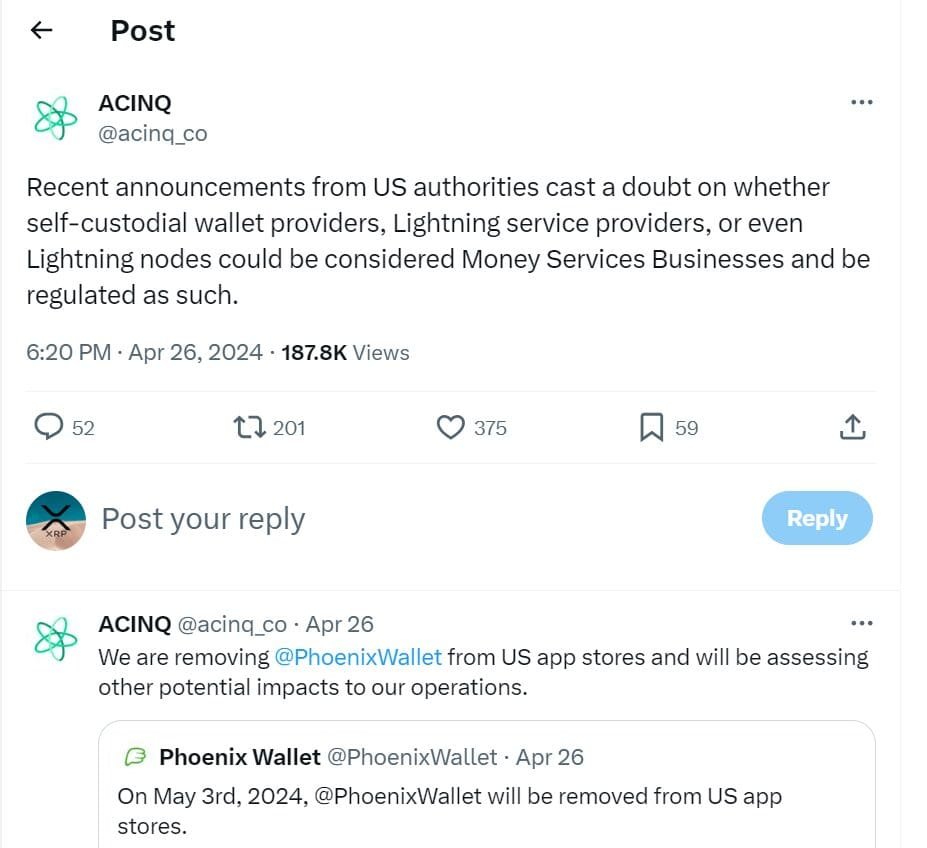The height and width of the screenshot is (848, 927).
Task: Click the reply comment icon
Action: [x=49, y=428]
